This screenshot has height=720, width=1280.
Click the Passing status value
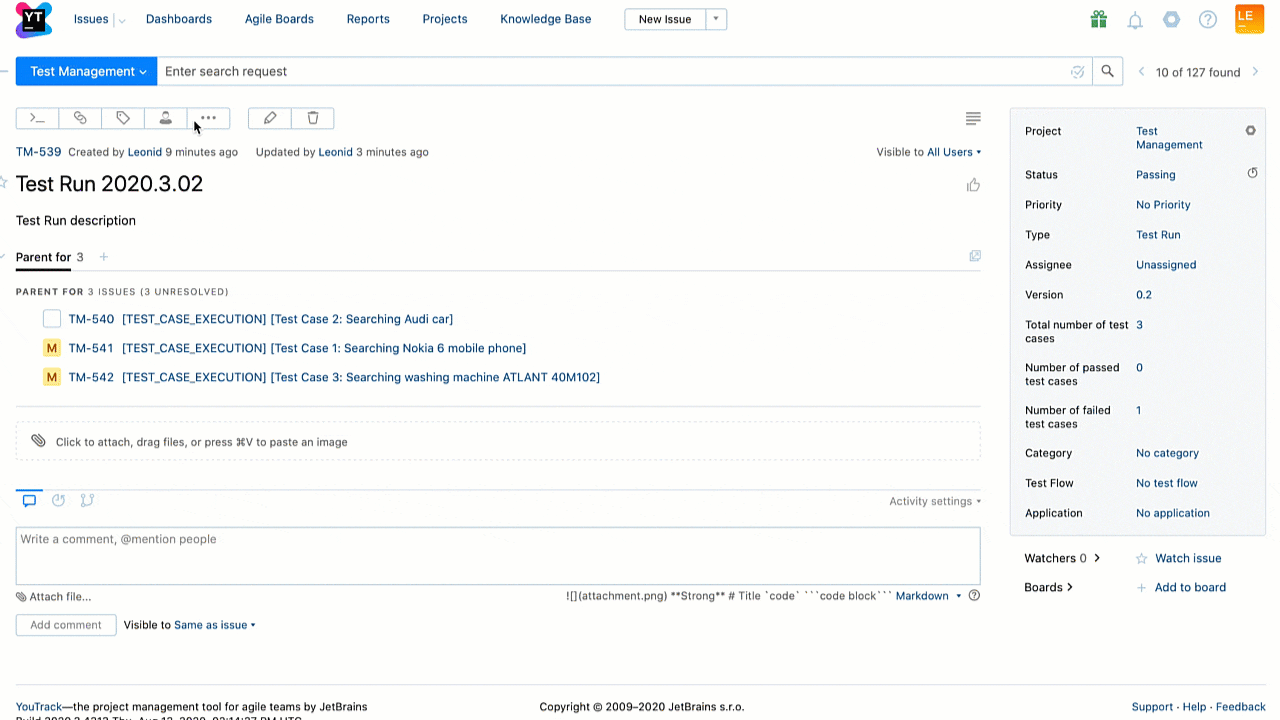pos(1156,174)
